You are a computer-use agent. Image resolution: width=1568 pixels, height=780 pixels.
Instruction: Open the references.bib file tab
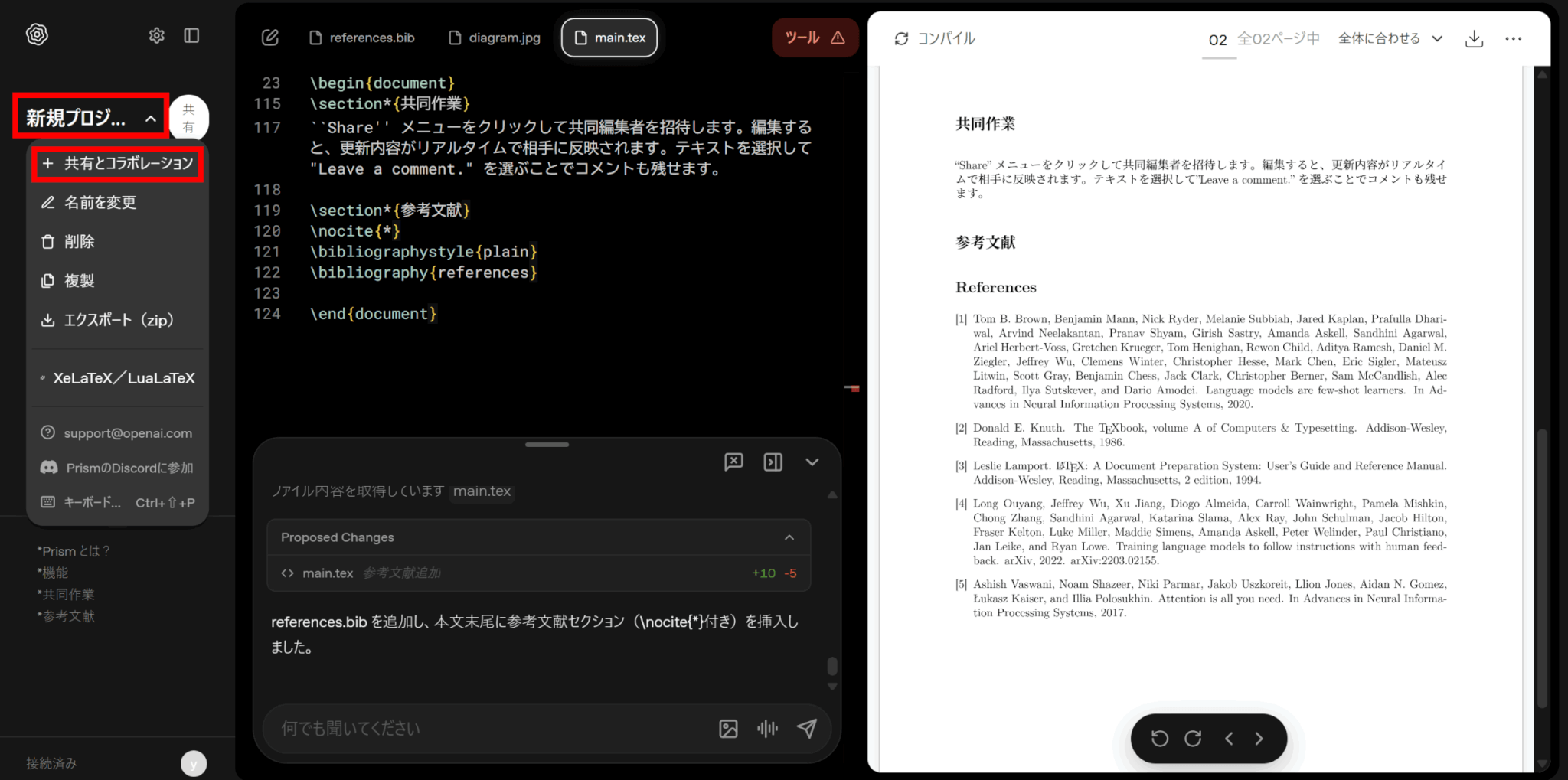point(362,38)
